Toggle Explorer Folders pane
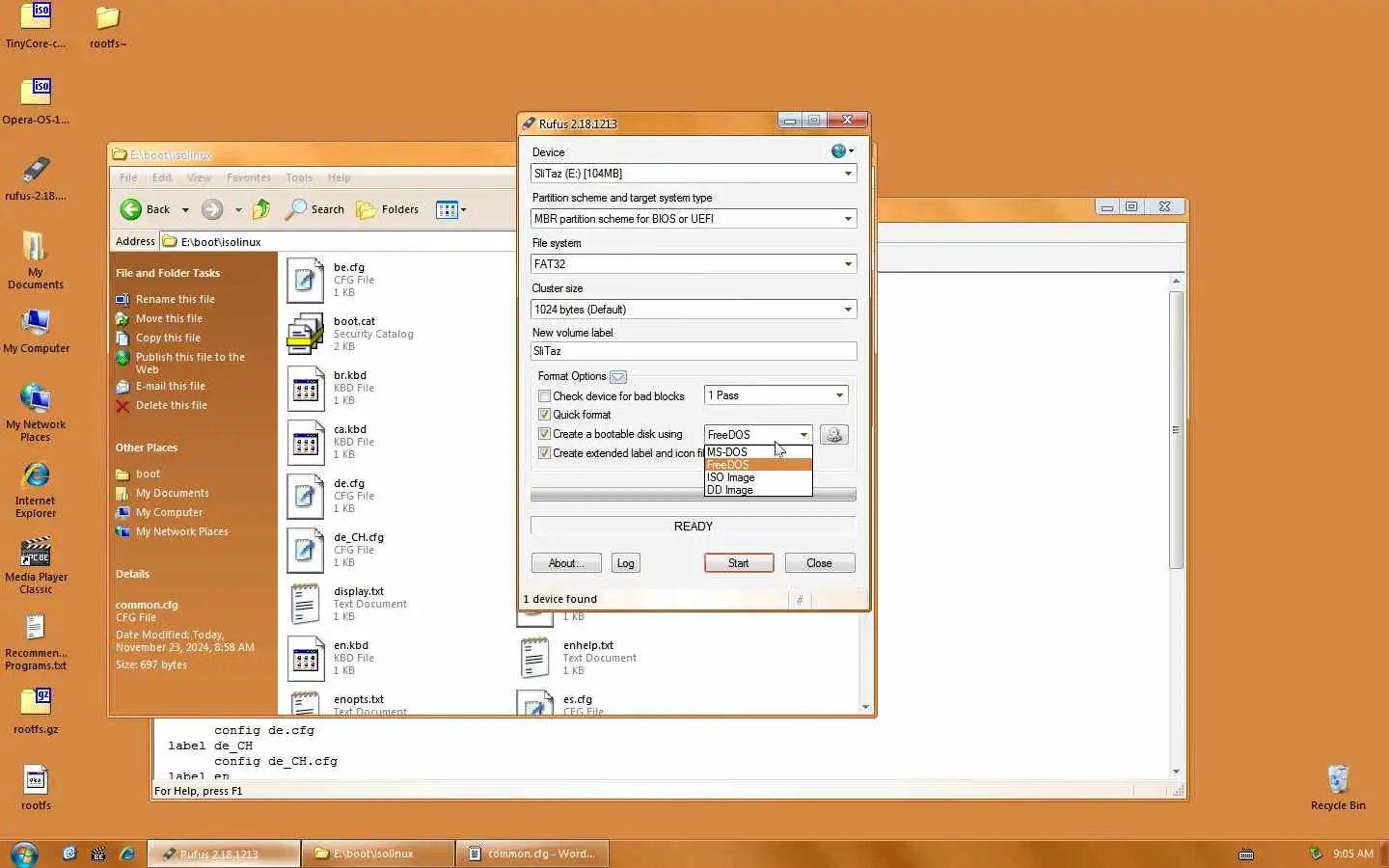This screenshot has height=868, width=1389. click(388, 209)
